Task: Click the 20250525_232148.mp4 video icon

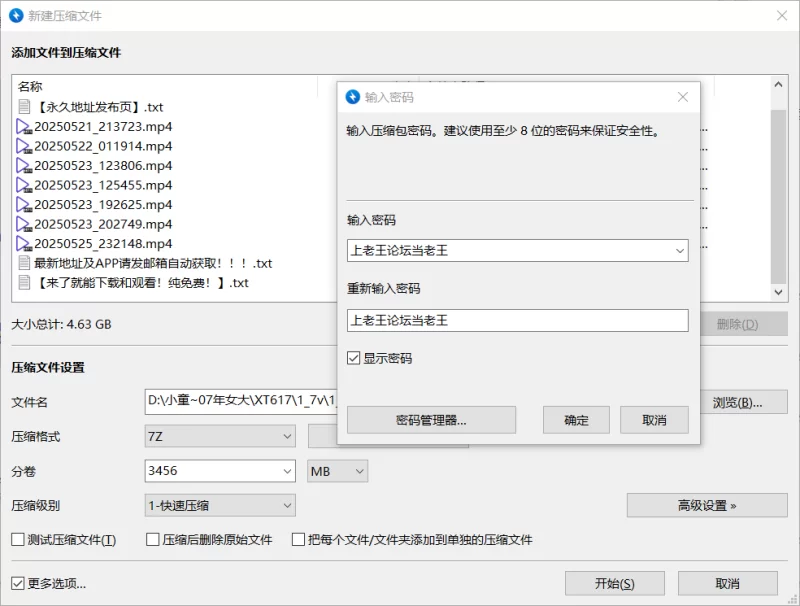Action: [25, 244]
